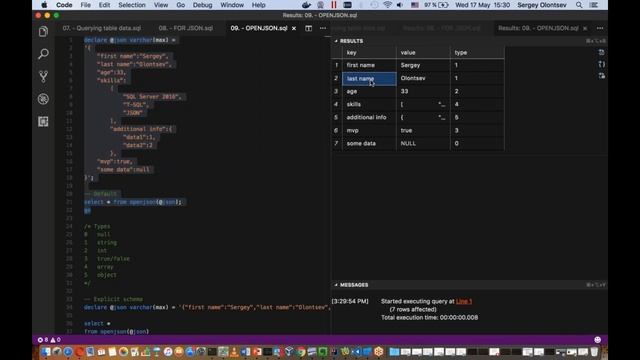This screenshot has height=360, width=640.
Task: Open the Explorer view in the activity bar
Action: click(x=43, y=31)
